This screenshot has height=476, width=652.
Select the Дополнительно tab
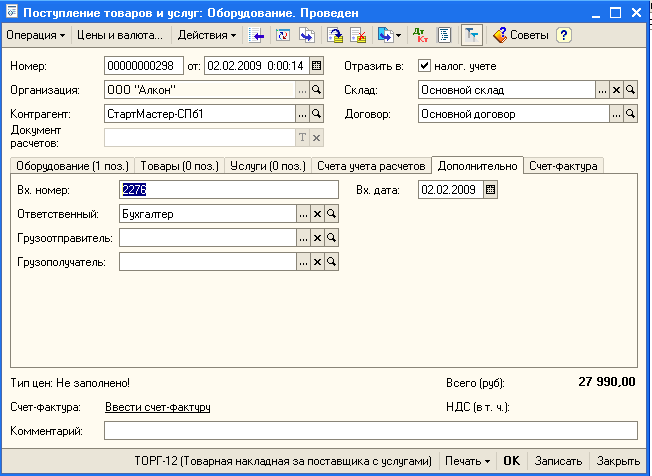(x=477, y=165)
